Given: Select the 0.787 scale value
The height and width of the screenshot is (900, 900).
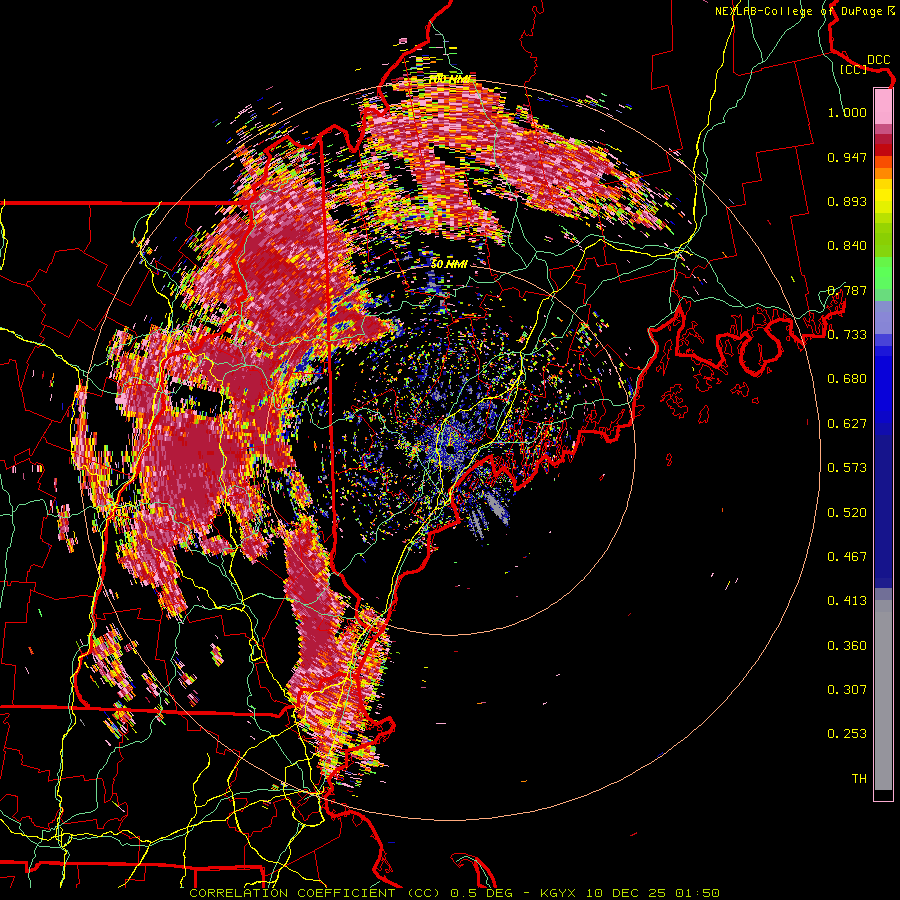Looking at the screenshot, I should (847, 290).
